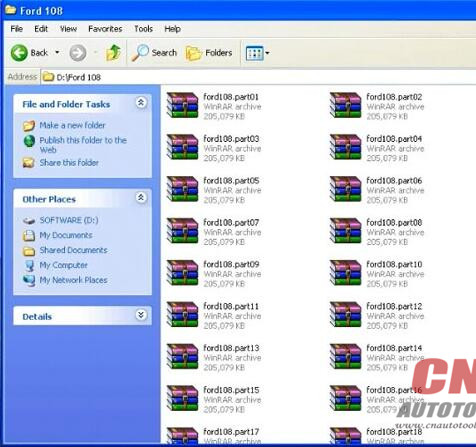This screenshot has width=476, height=447.
Task: Select the ford108.part04 archive icon
Action: [345, 147]
